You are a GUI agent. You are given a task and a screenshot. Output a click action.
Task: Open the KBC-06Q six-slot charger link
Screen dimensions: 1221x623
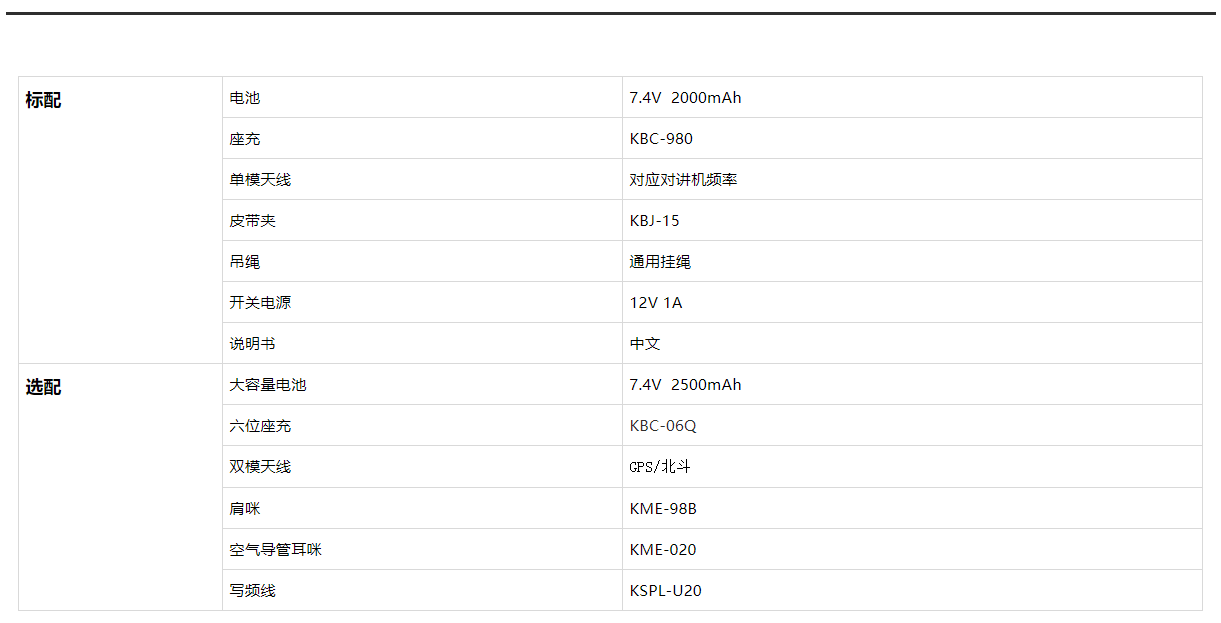(x=663, y=426)
